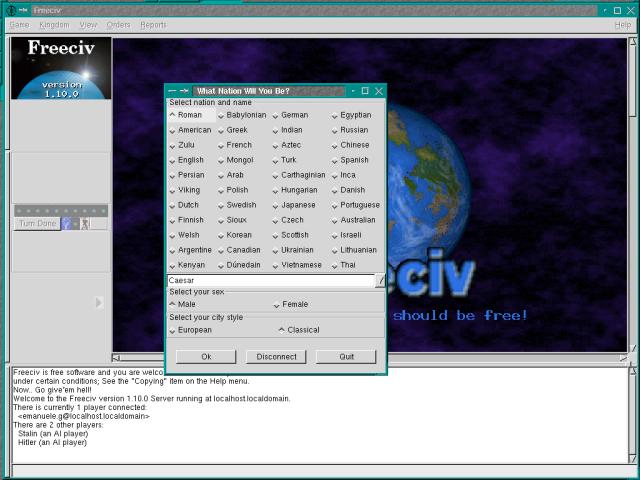
Task: Choose the Dúnedain nation
Action: coord(240,265)
